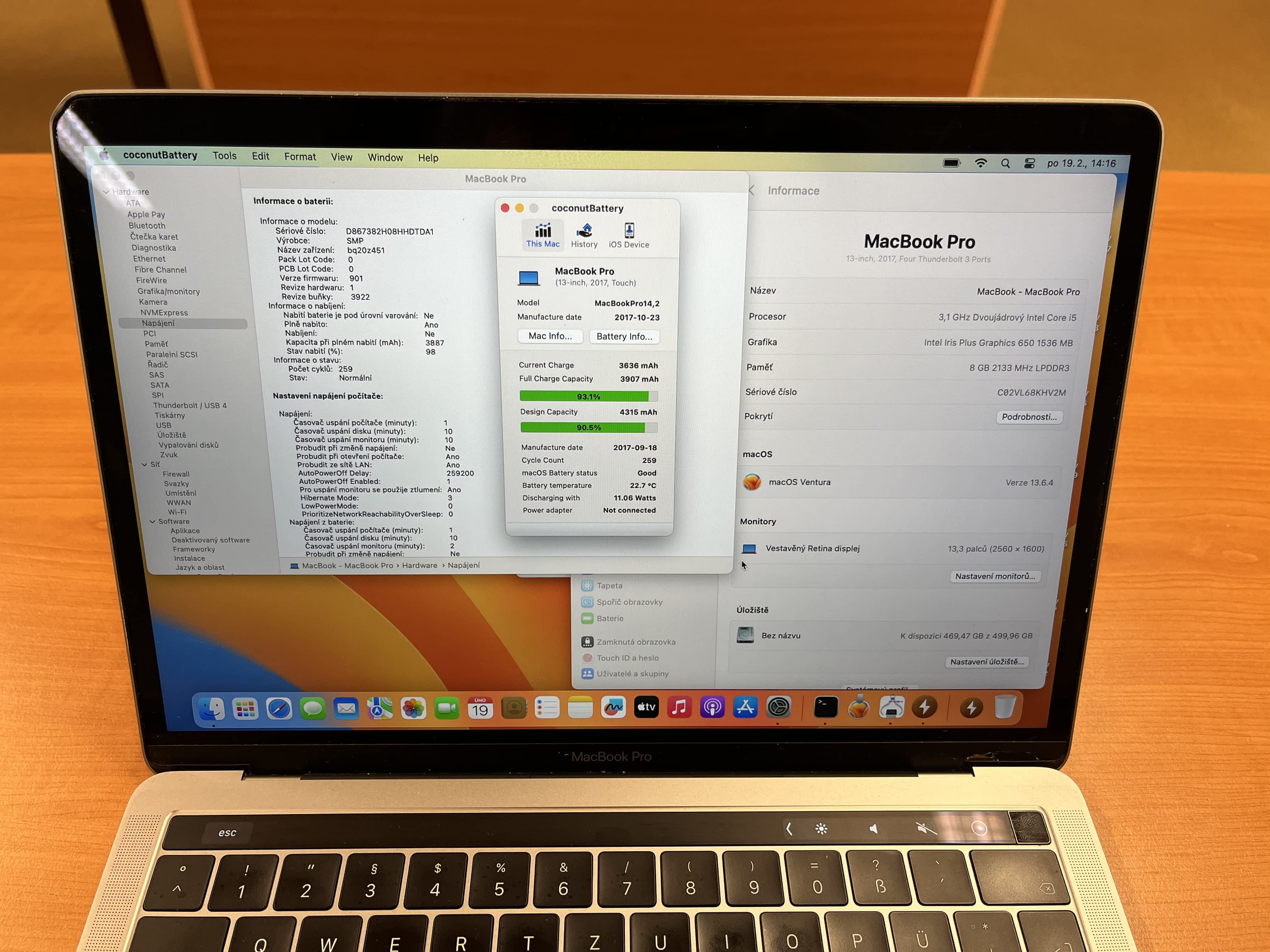Viewport: 1270px width, 952px height.
Task: Open Spotlight search magnifier icon
Action: pos(1005,163)
